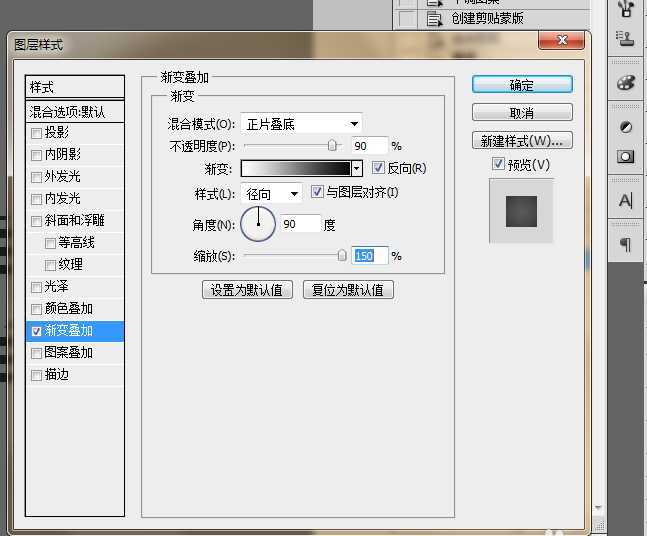This screenshot has width=647, height=536.
Task: Open the brush presets panel icon
Action: tap(627, 9)
